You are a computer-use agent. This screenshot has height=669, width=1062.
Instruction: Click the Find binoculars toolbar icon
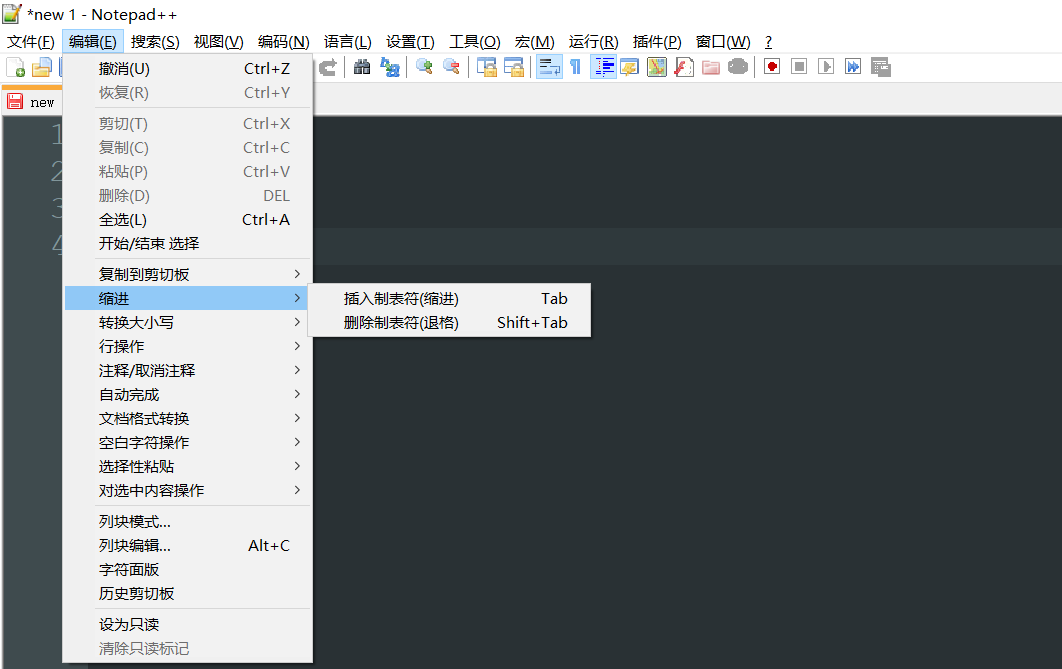[x=362, y=67]
